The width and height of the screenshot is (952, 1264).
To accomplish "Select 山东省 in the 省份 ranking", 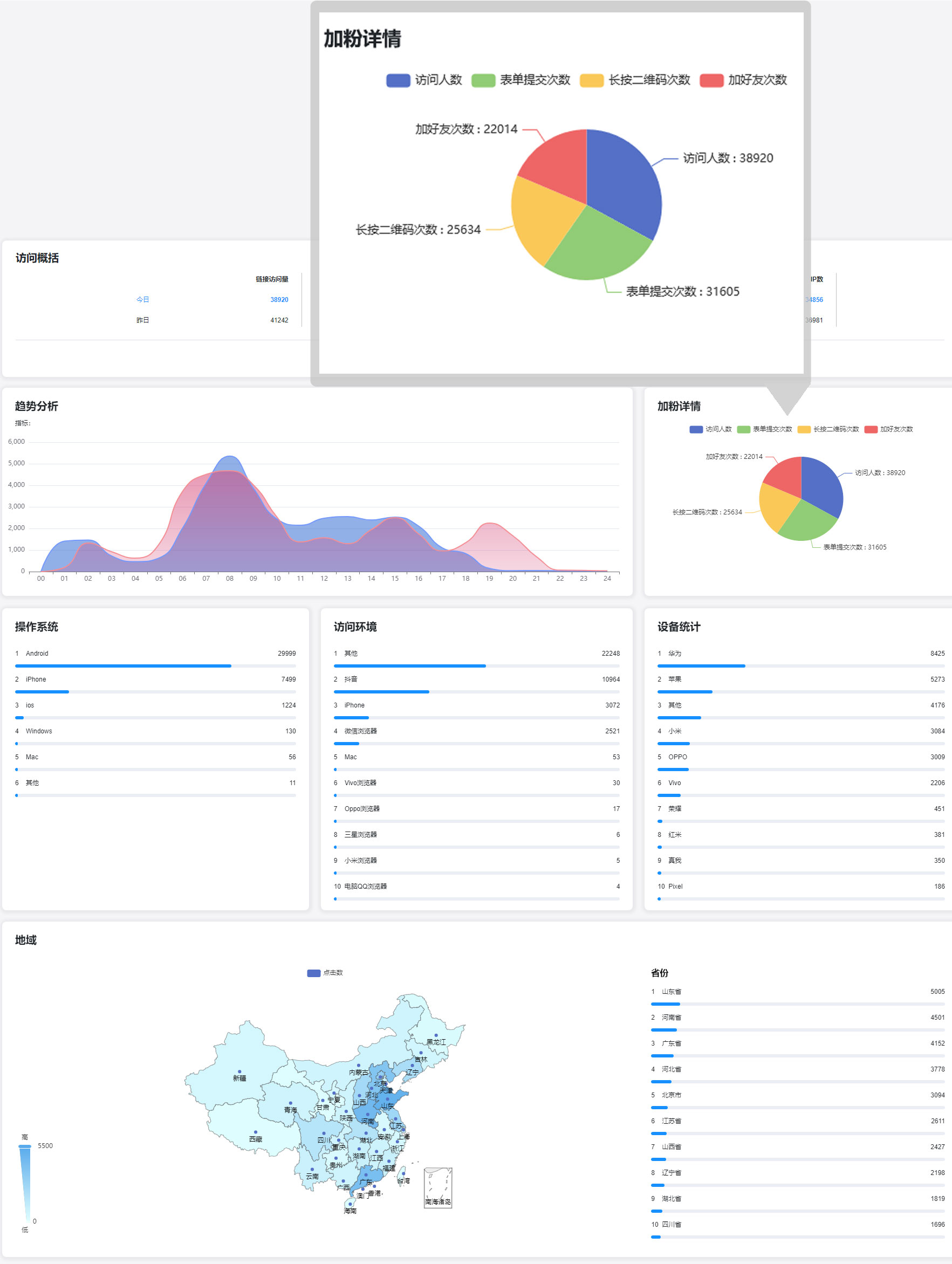I will [797, 992].
